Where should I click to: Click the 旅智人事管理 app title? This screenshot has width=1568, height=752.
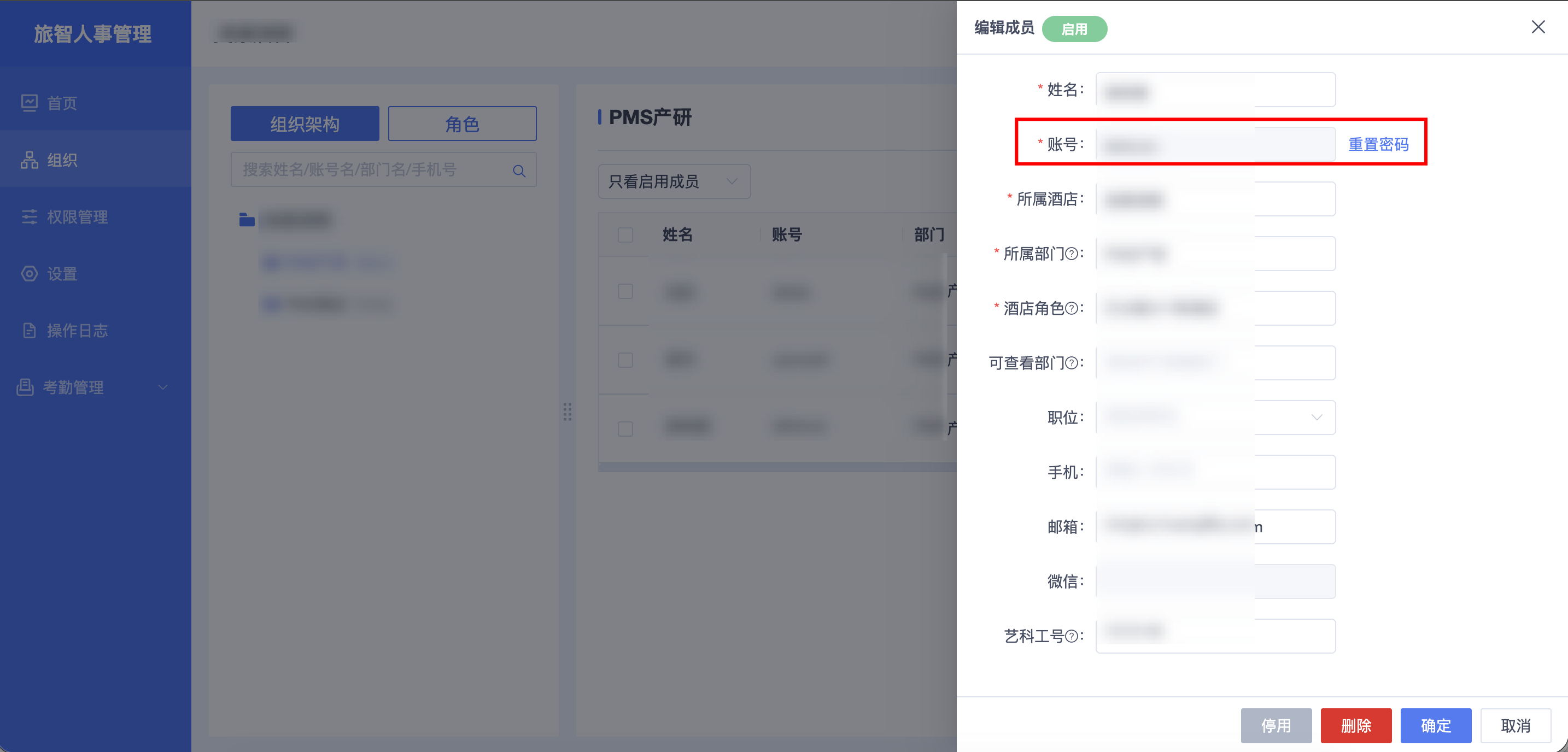[x=92, y=34]
